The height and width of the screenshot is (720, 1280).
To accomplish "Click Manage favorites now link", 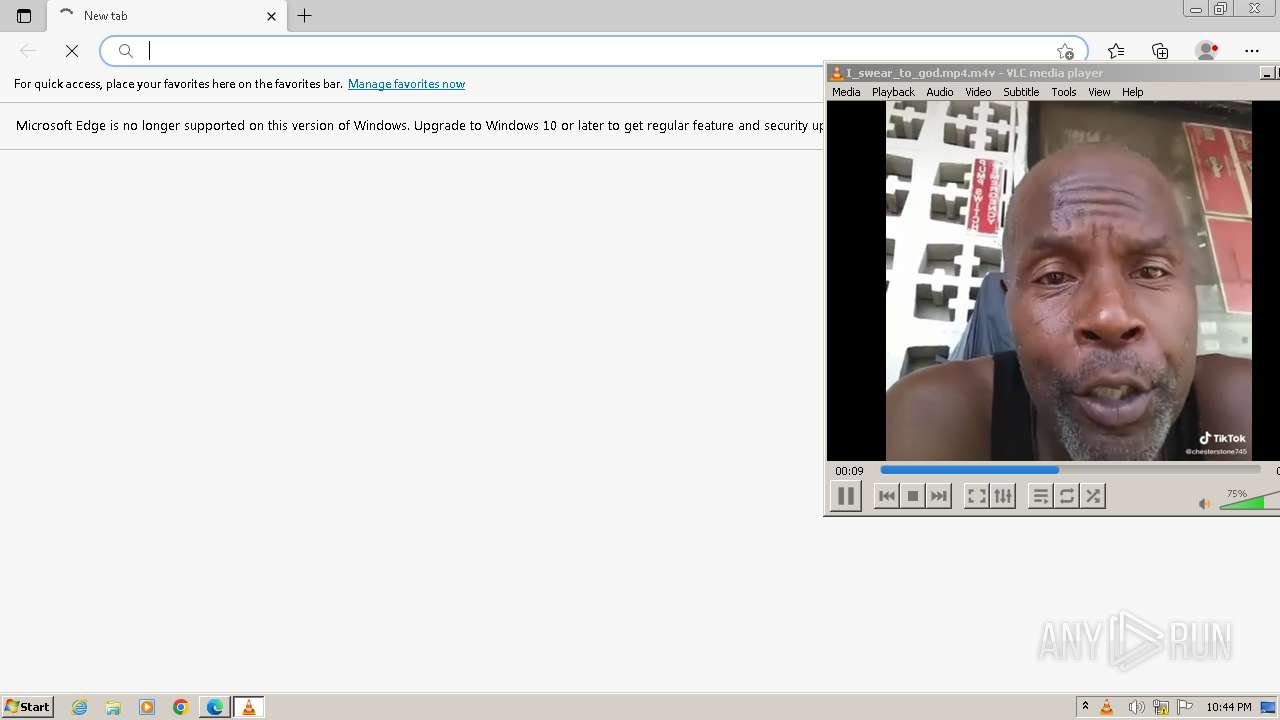I will (406, 84).
